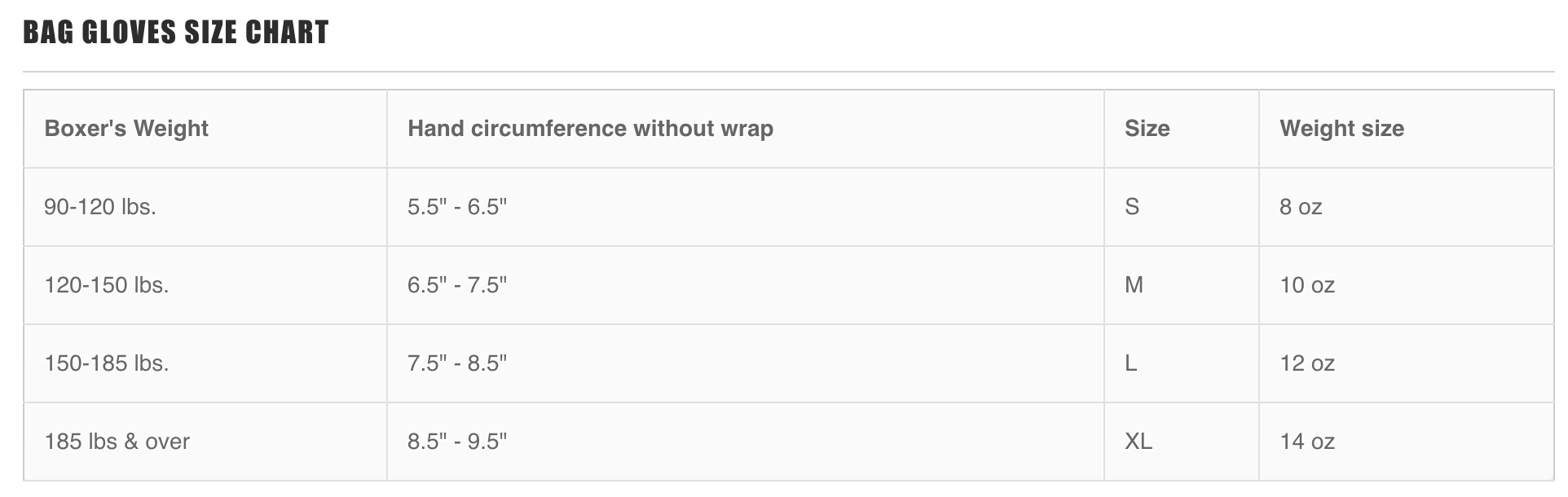
Task: Click the Size column header
Action: [1147, 129]
